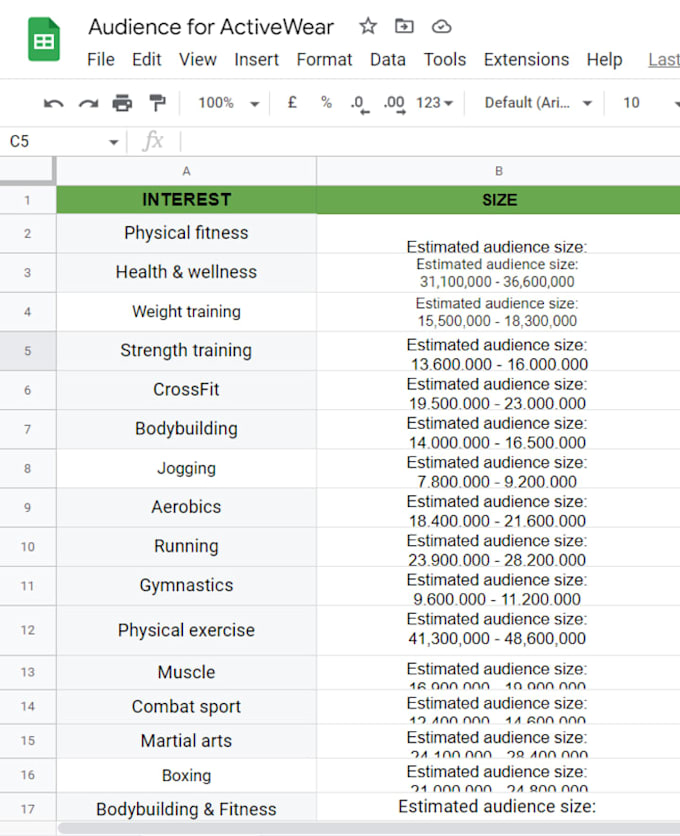Open the Data menu
Screen dimensions: 680x836
[387, 59]
